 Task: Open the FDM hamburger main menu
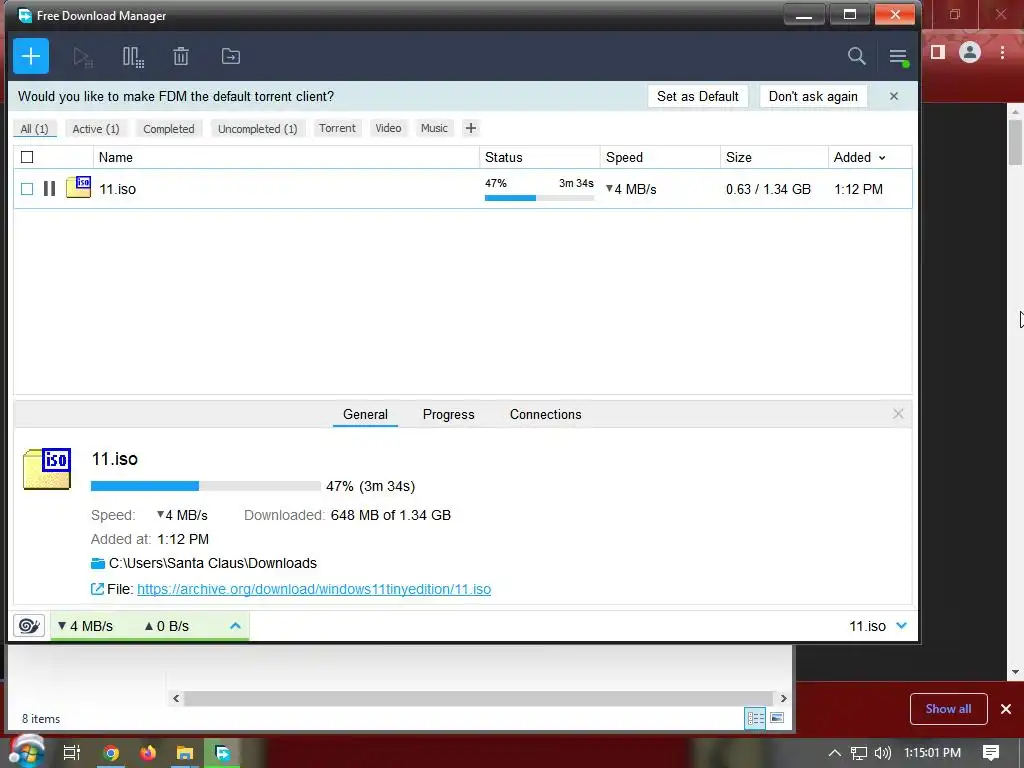click(898, 57)
